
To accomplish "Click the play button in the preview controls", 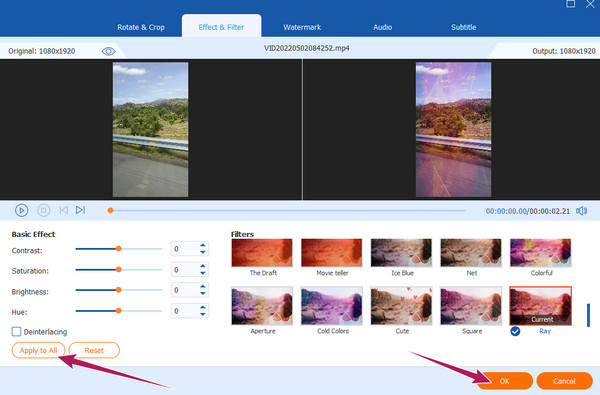I will coord(21,210).
